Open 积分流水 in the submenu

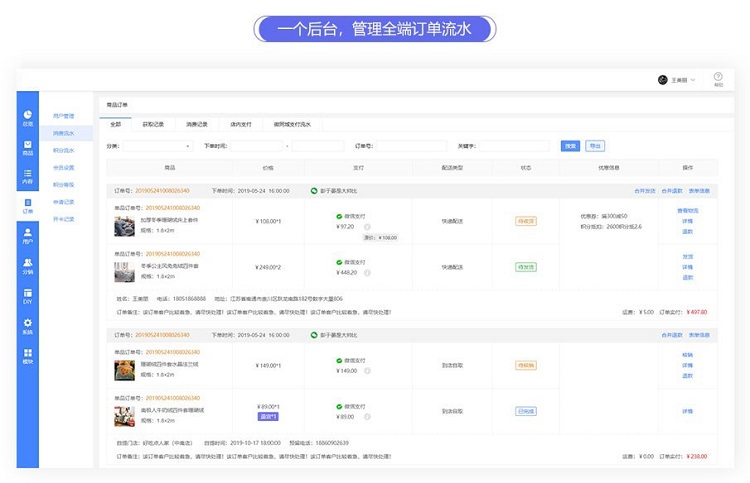point(64,151)
